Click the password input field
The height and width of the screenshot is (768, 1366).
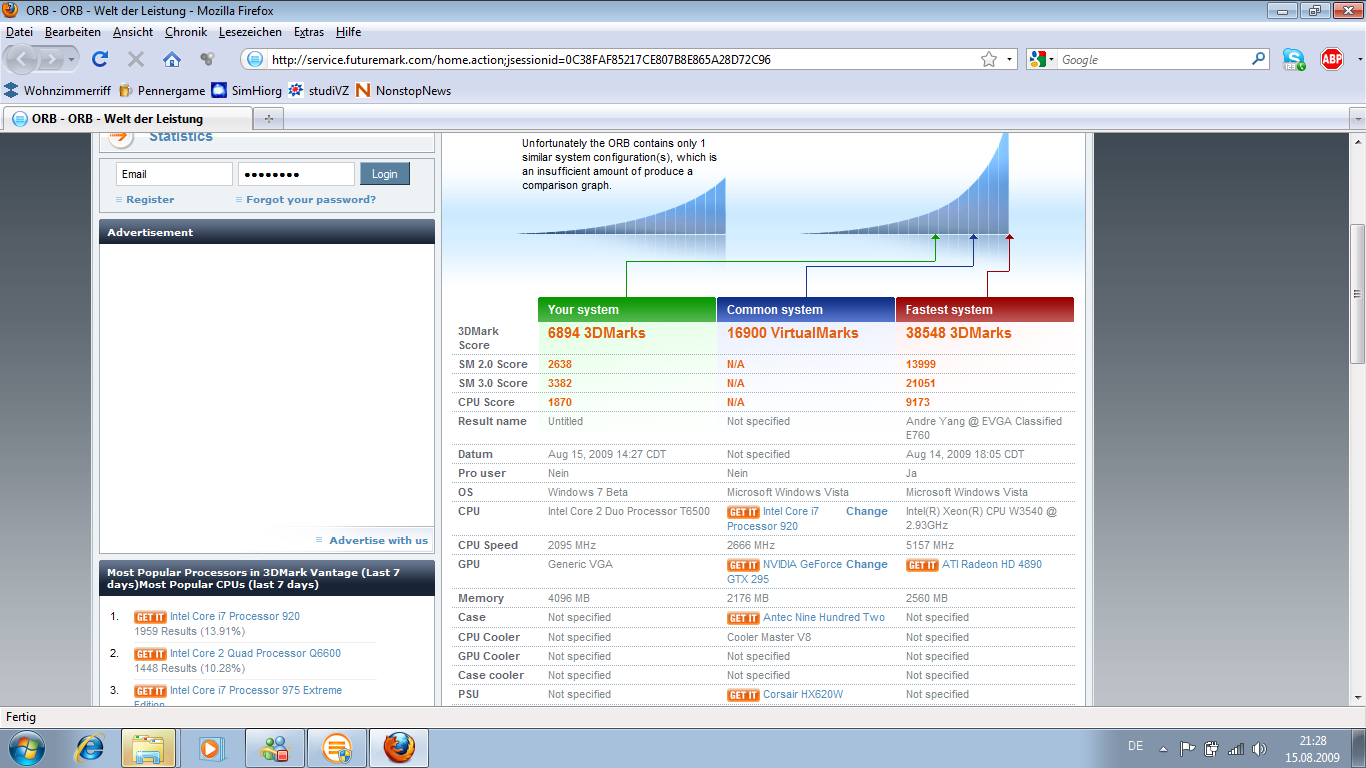(x=296, y=174)
